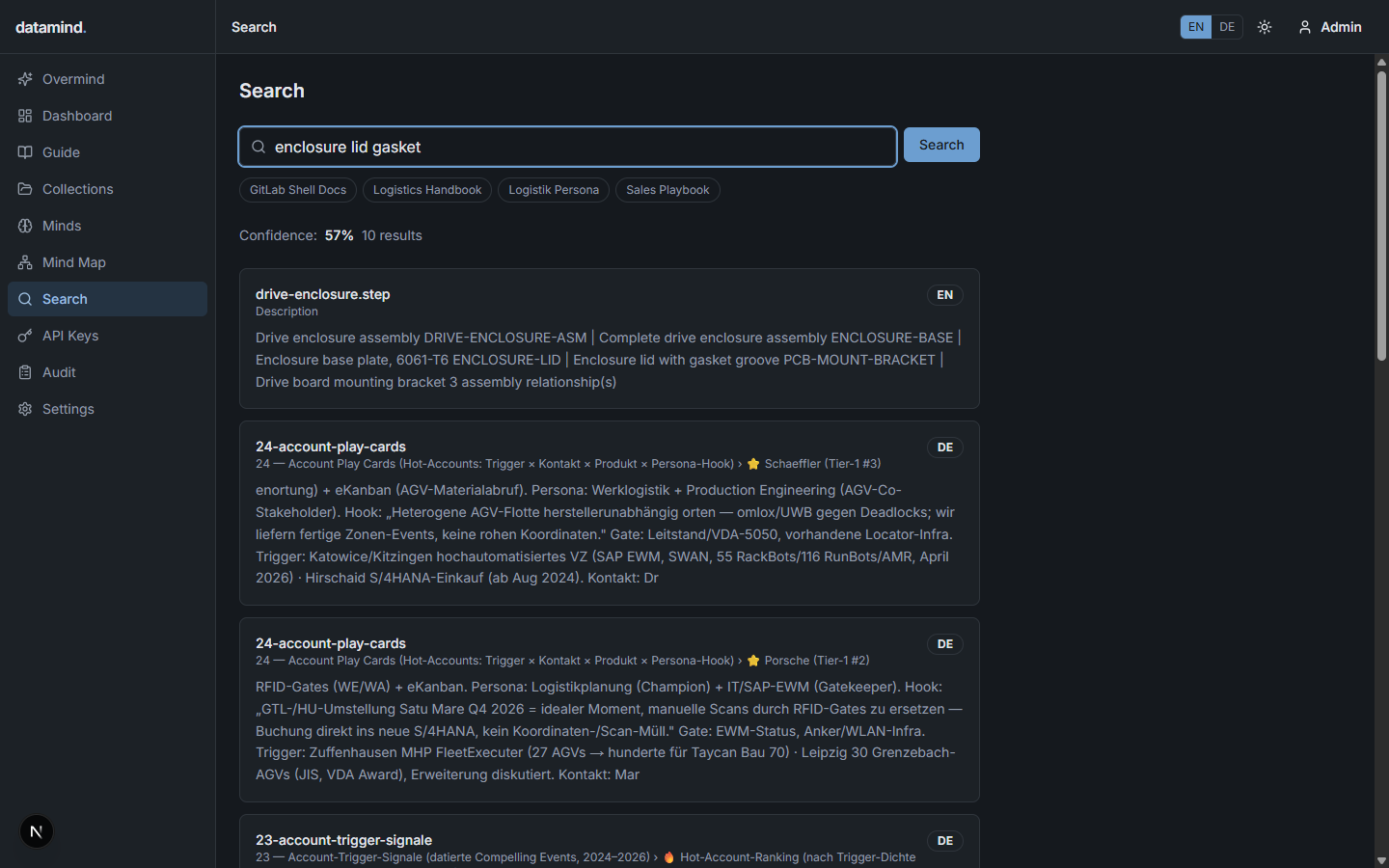The height and width of the screenshot is (868, 1389).
Task: Filter by Logistics Handbook collection
Action: pyautogui.click(x=427, y=190)
